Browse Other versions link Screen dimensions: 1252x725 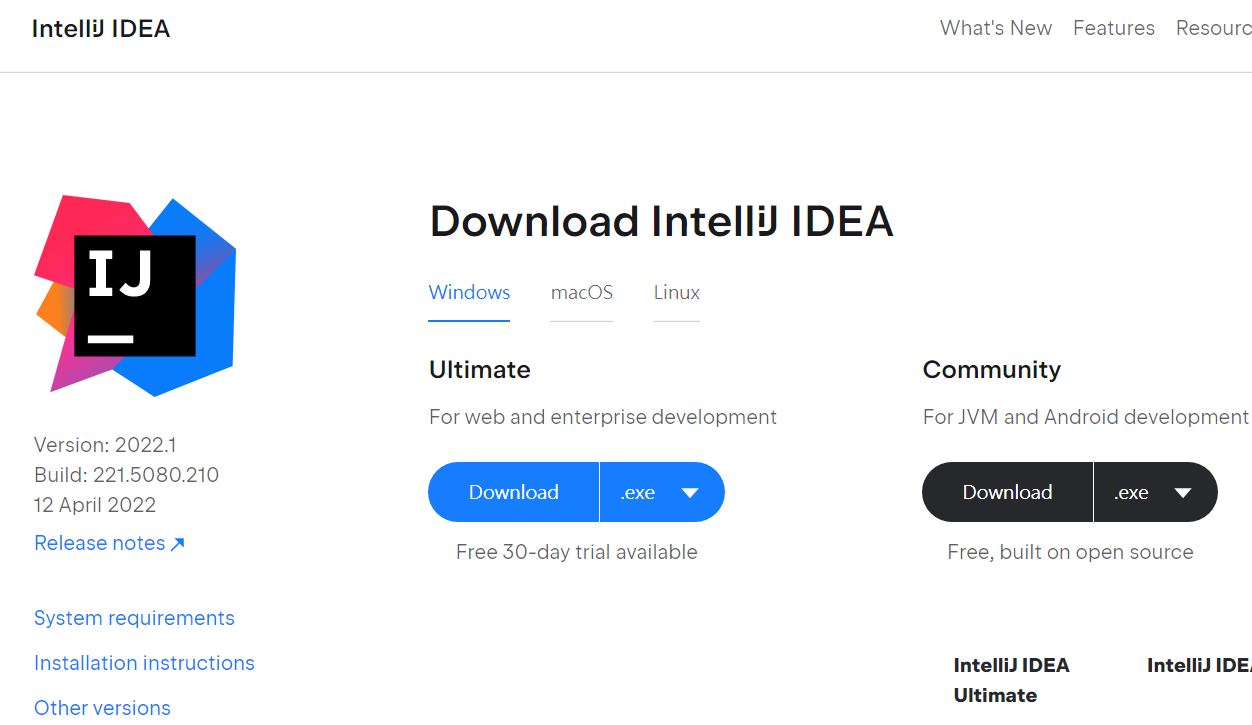tap(102, 708)
